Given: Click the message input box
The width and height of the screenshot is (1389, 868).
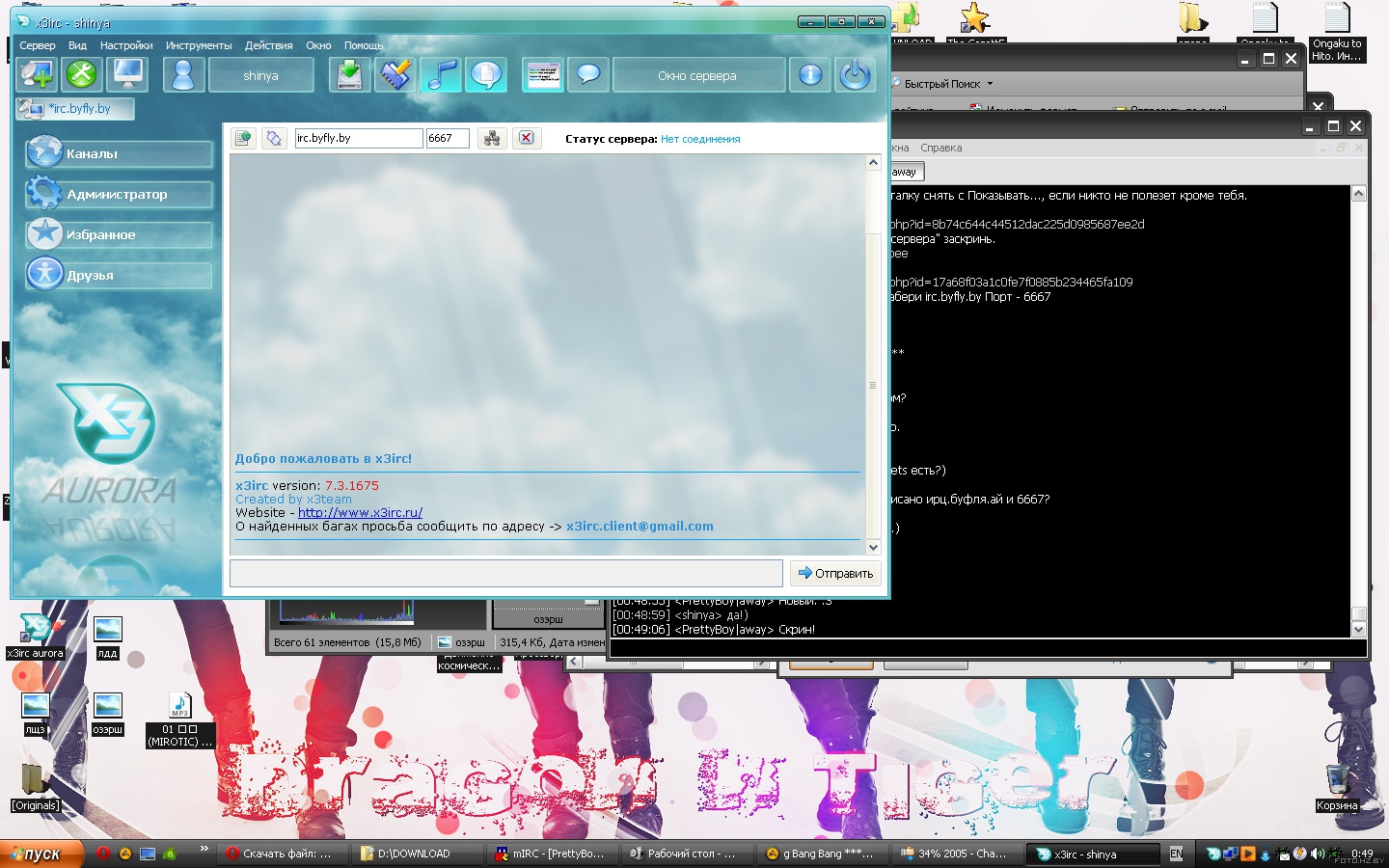Looking at the screenshot, I should pos(506,573).
